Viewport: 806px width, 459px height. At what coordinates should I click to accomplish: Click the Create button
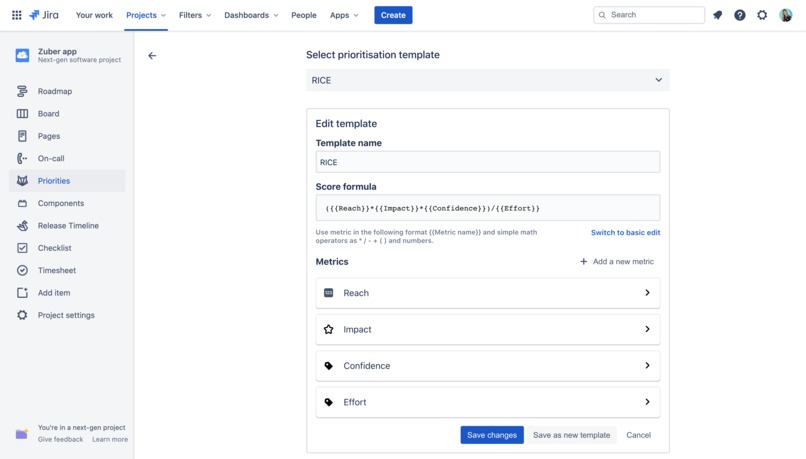tap(393, 15)
